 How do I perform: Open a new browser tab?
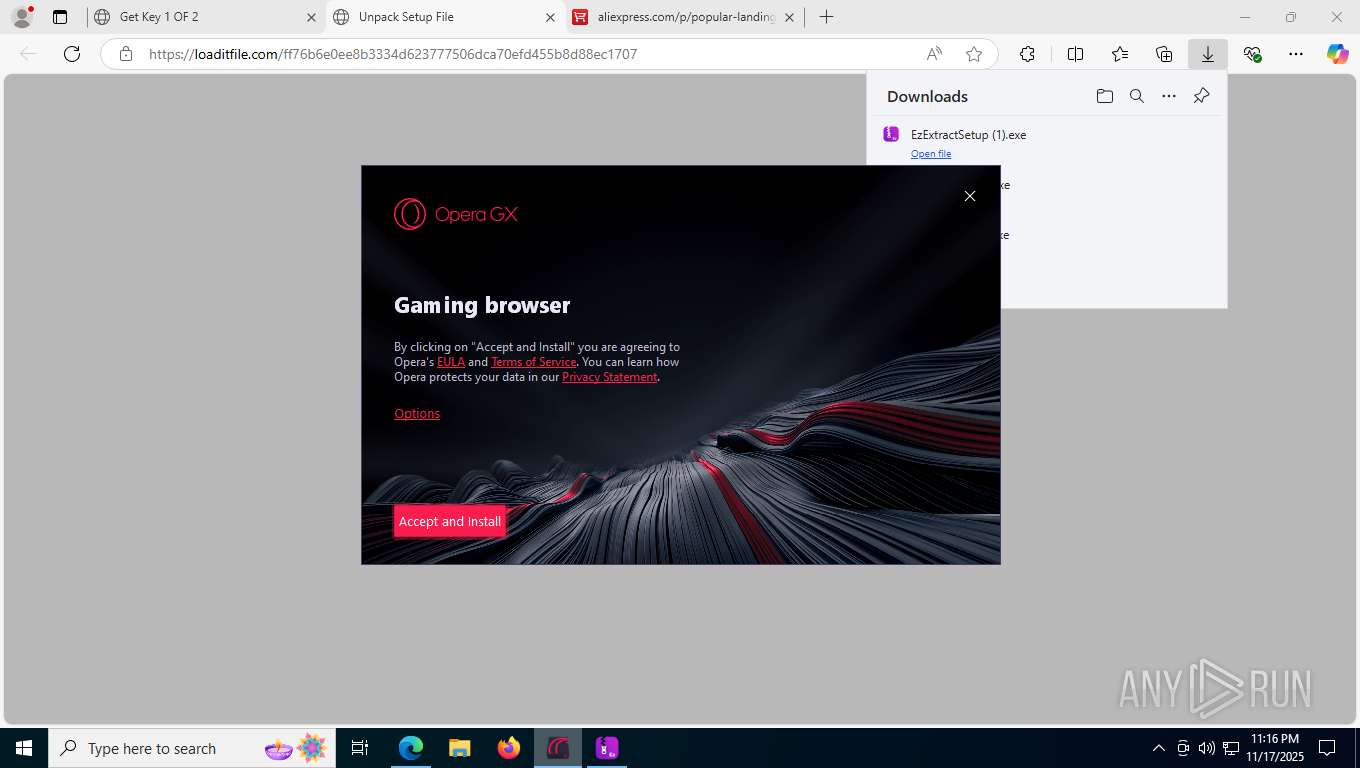[x=826, y=17]
